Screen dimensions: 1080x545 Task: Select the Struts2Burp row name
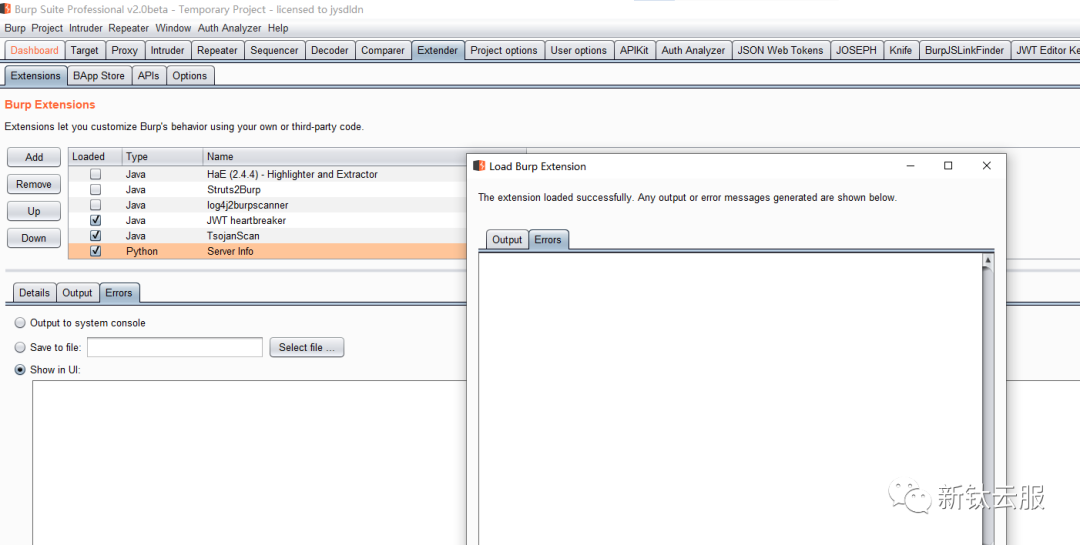233,189
